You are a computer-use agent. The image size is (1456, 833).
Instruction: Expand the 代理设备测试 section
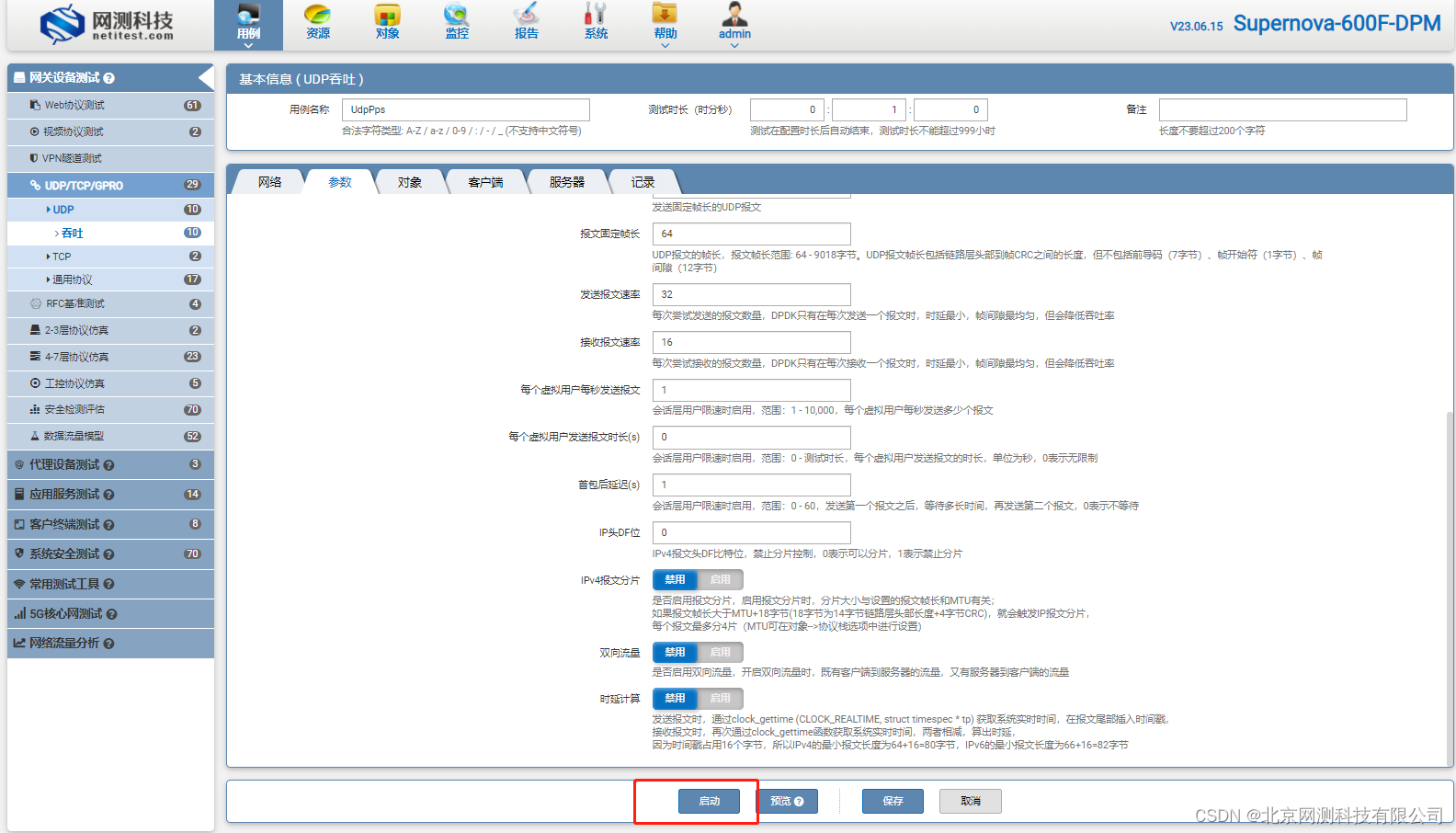pos(110,465)
